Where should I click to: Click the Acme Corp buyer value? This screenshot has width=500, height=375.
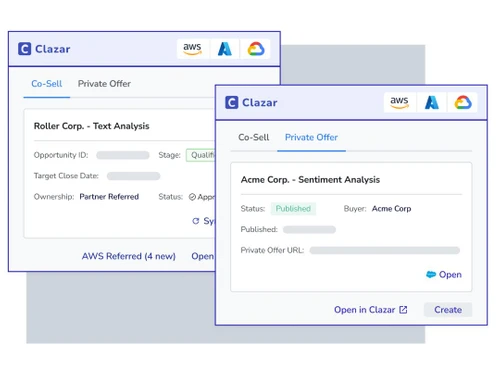pos(391,209)
